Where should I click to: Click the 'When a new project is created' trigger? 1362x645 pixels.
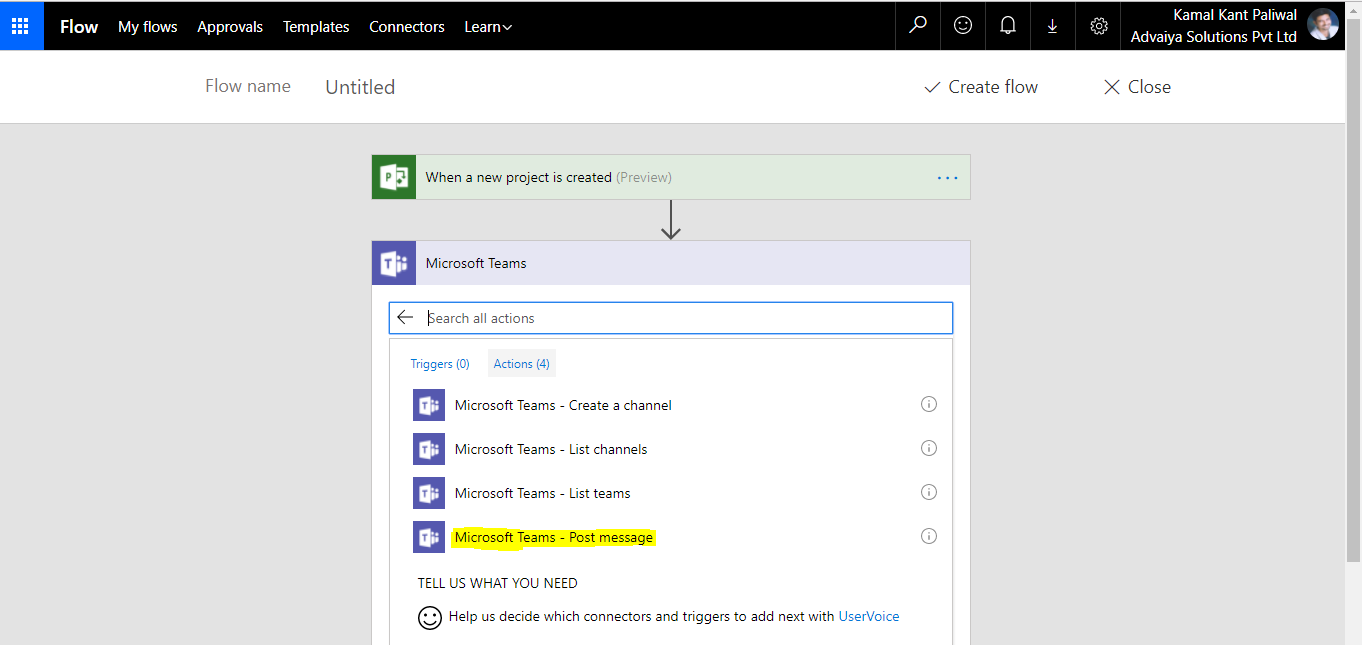coord(671,177)
